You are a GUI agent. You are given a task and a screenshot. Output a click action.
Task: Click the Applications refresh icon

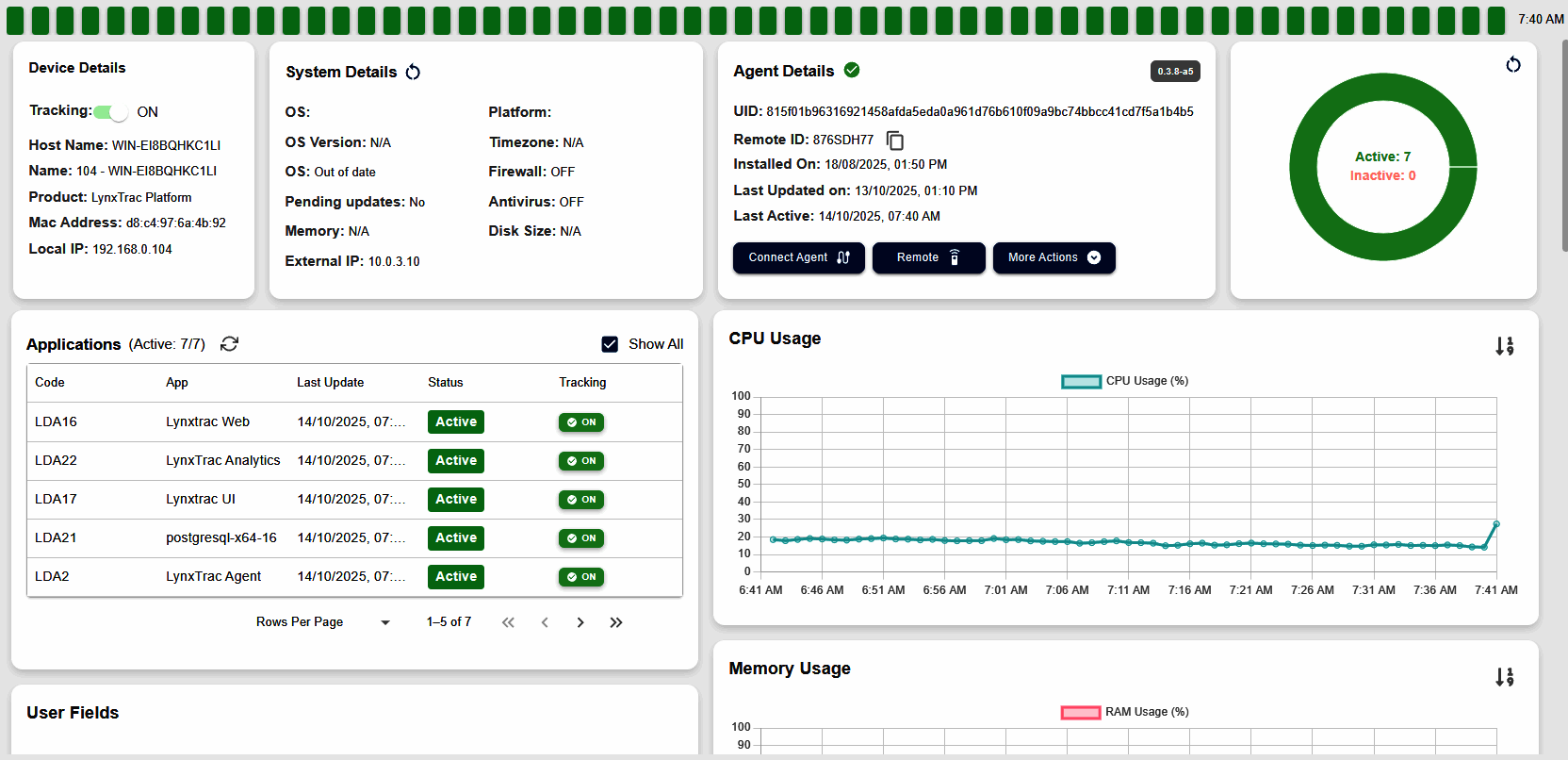pyautogui.click(x=229, y=344)
